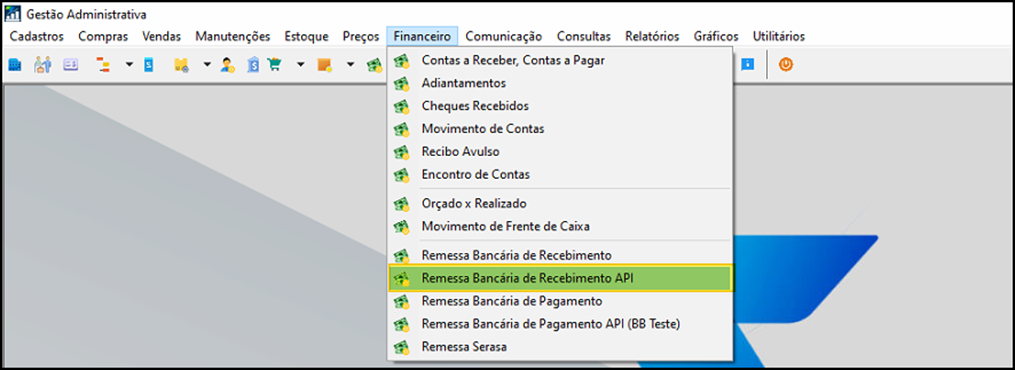Choose Remessa Bancária de Recebimento API
The image size is (1015, 370).
pyautogui.click(x=560, y=278)
